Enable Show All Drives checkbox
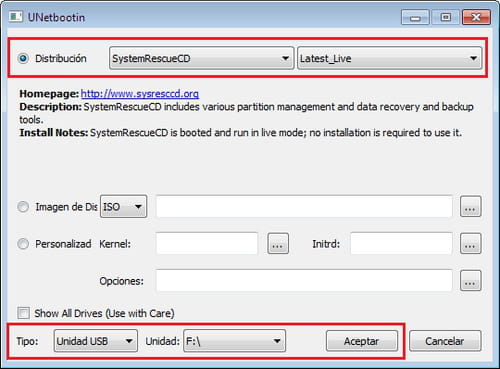This screenshot has height=369, width=500. click(x=23, y=313)
